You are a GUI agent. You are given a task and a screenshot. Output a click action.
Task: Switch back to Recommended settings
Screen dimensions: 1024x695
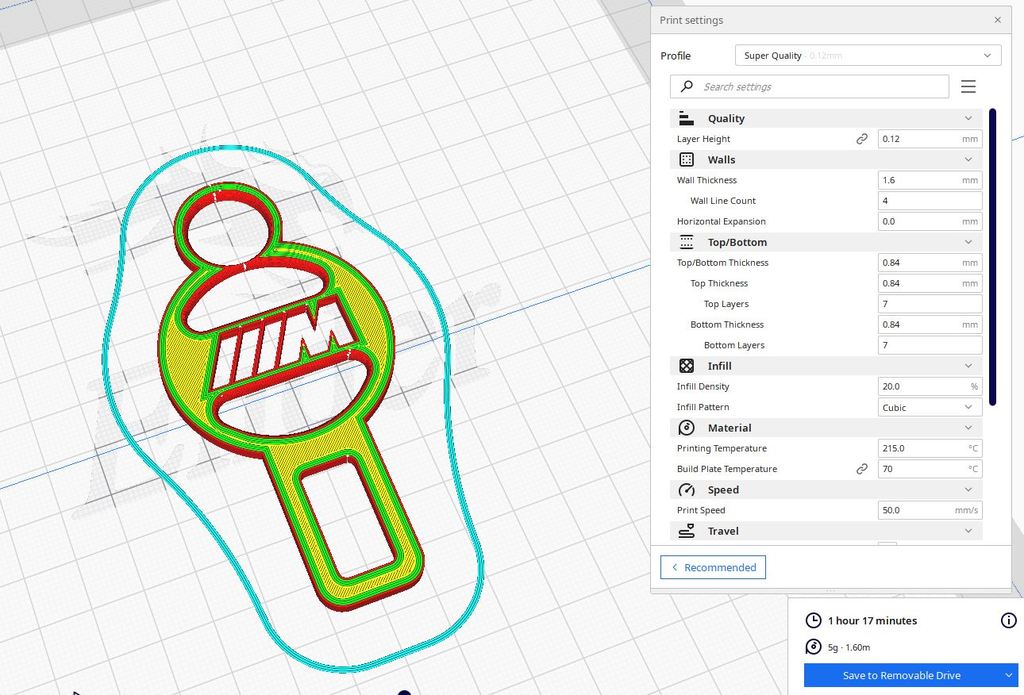(x=713, y=568)
